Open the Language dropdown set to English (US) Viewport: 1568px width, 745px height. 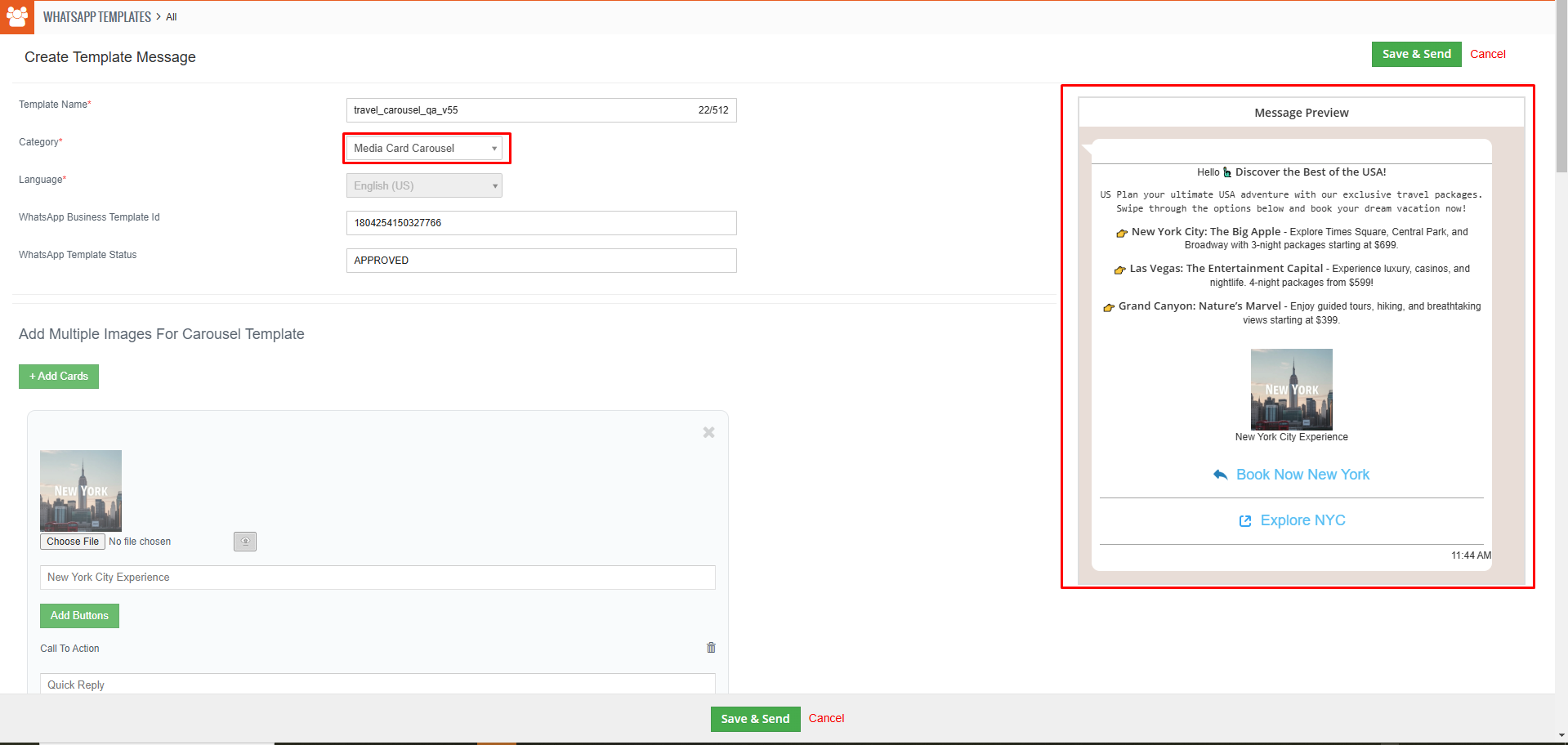click(x=424, y=186)
